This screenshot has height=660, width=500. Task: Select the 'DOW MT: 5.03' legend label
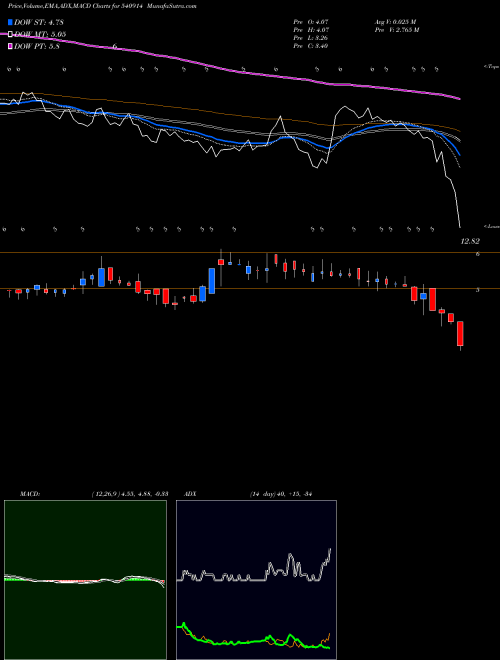point(40,34)
